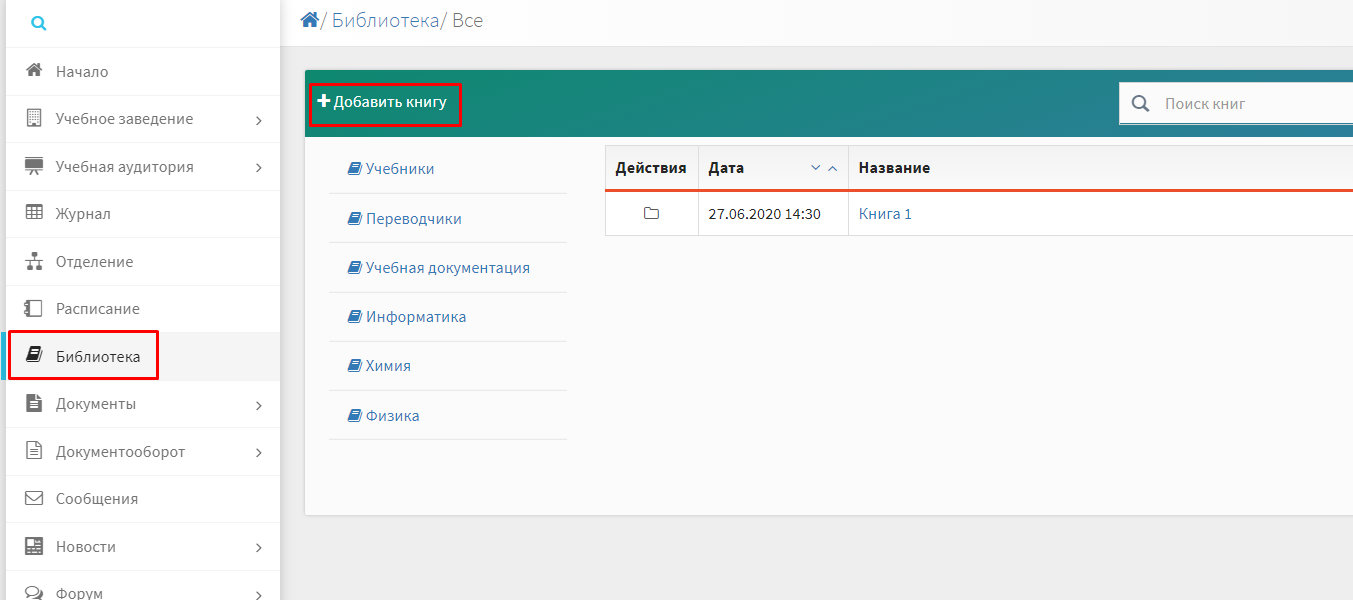This screenshot has height=600, width=1353.
Task: Click the plus icon of Добавить книгу
Action: pos(323,101)
